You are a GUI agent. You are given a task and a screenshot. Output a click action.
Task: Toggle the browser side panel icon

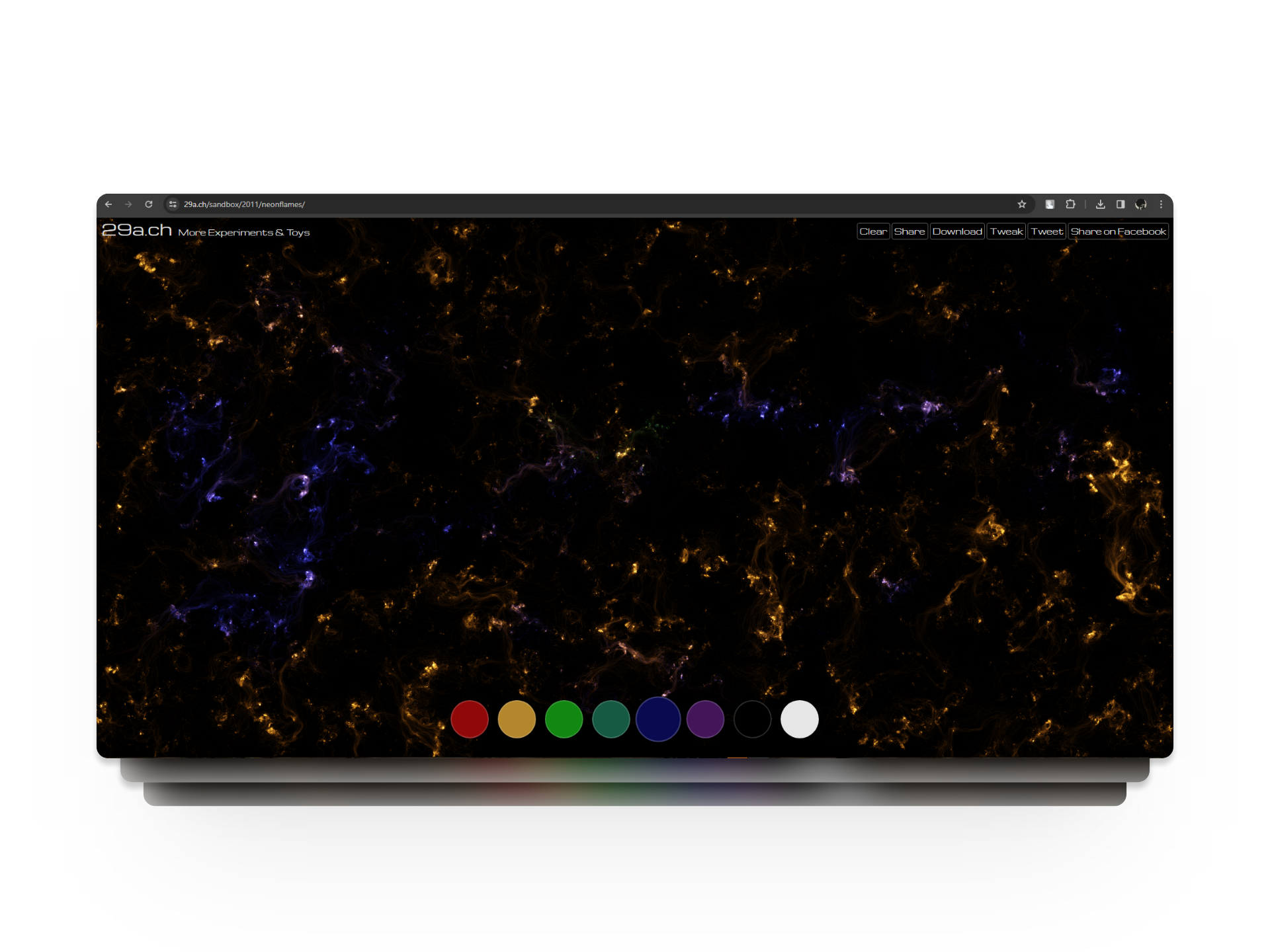pos(1121,204)
